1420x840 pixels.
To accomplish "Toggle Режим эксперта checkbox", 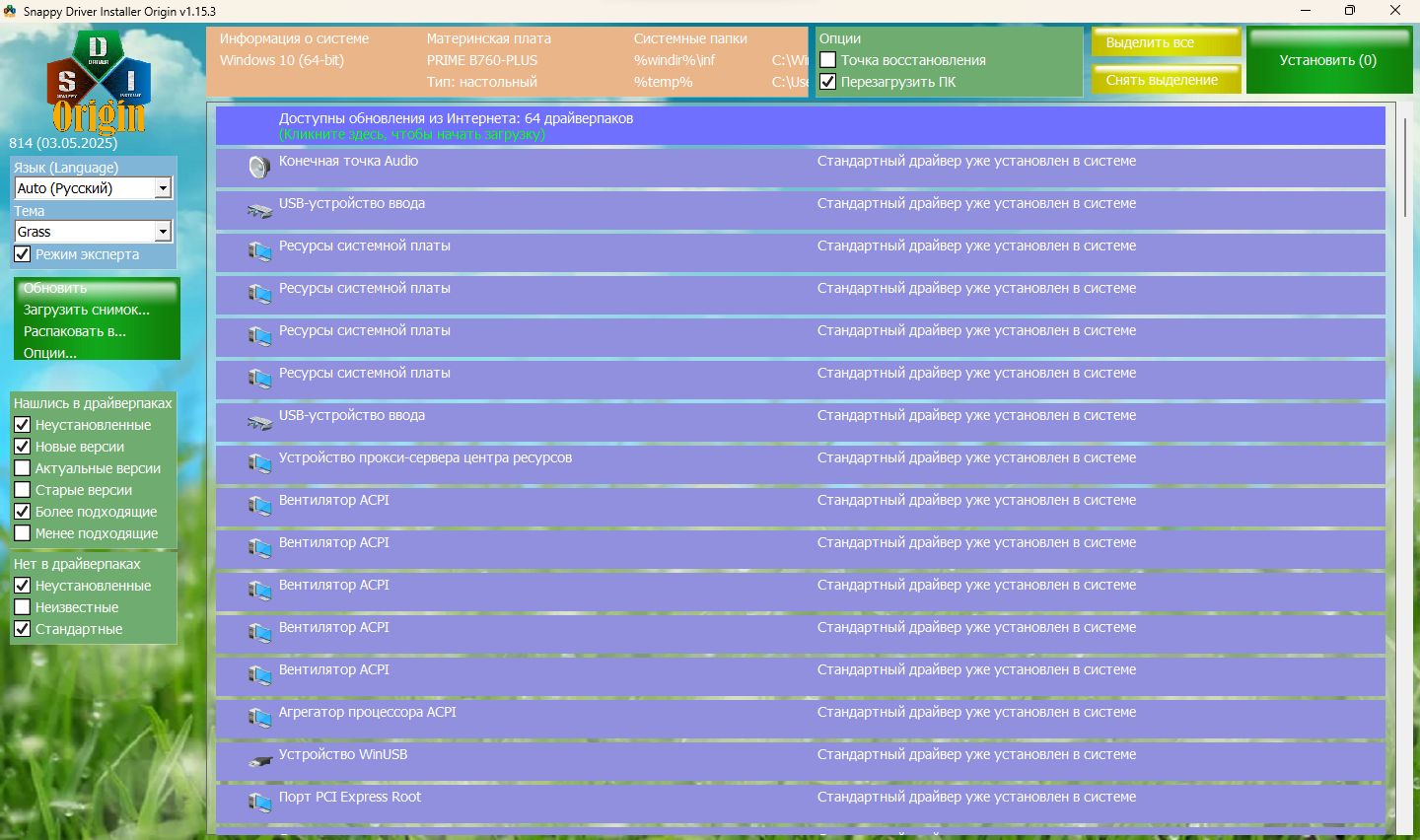I will pyautogui.click(x=23, y=254).
